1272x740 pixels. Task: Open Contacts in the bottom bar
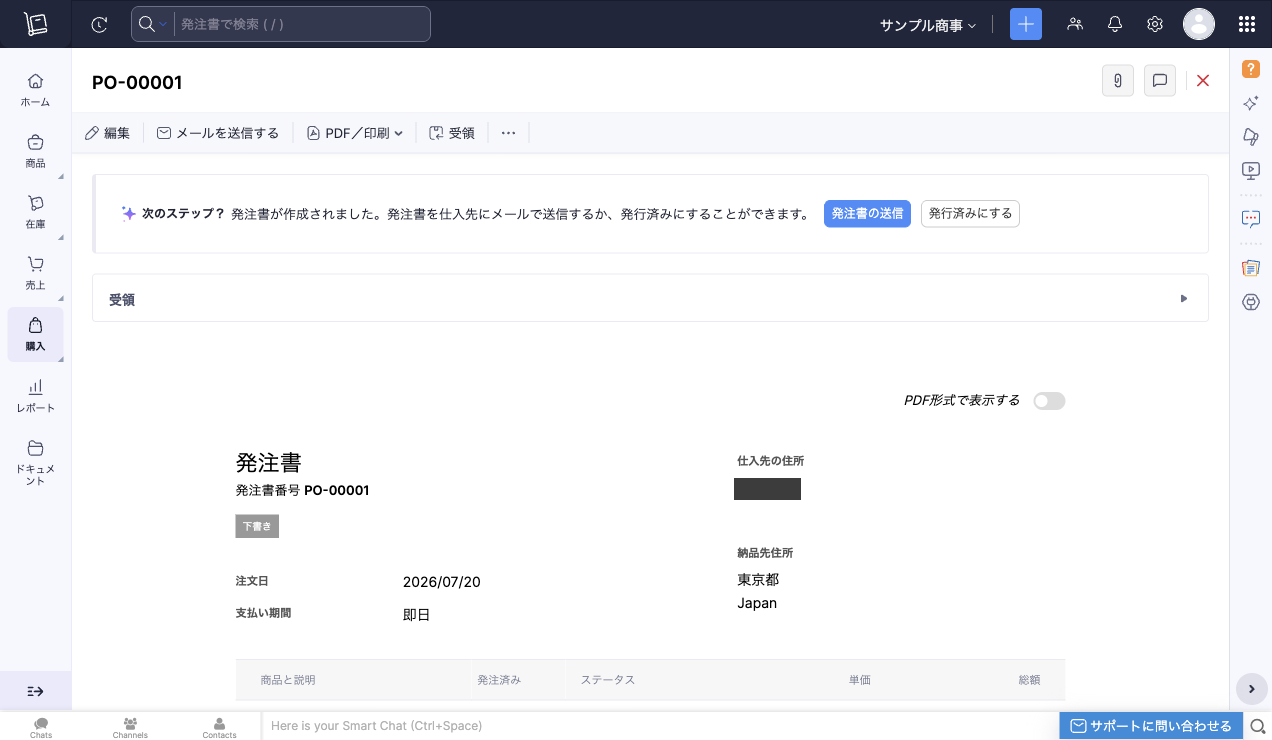pos(219,727)
